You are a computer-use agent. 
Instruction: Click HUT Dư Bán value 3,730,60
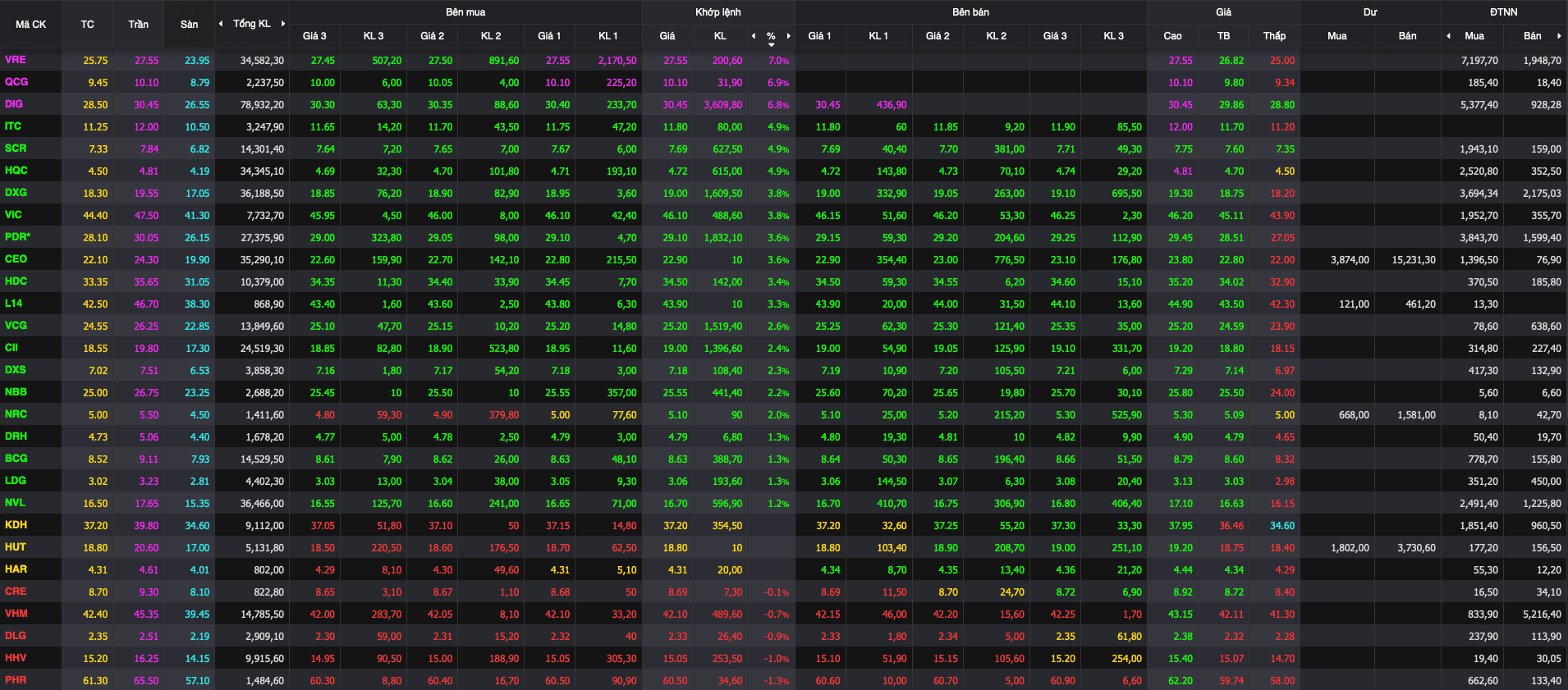pyautogui.click(x=1416, y=548)
